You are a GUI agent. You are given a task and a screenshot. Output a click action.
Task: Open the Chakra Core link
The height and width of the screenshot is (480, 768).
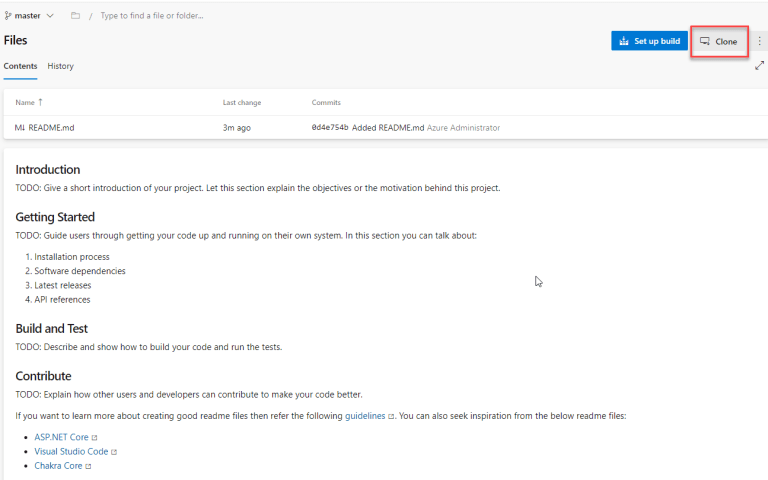(58, 466)
